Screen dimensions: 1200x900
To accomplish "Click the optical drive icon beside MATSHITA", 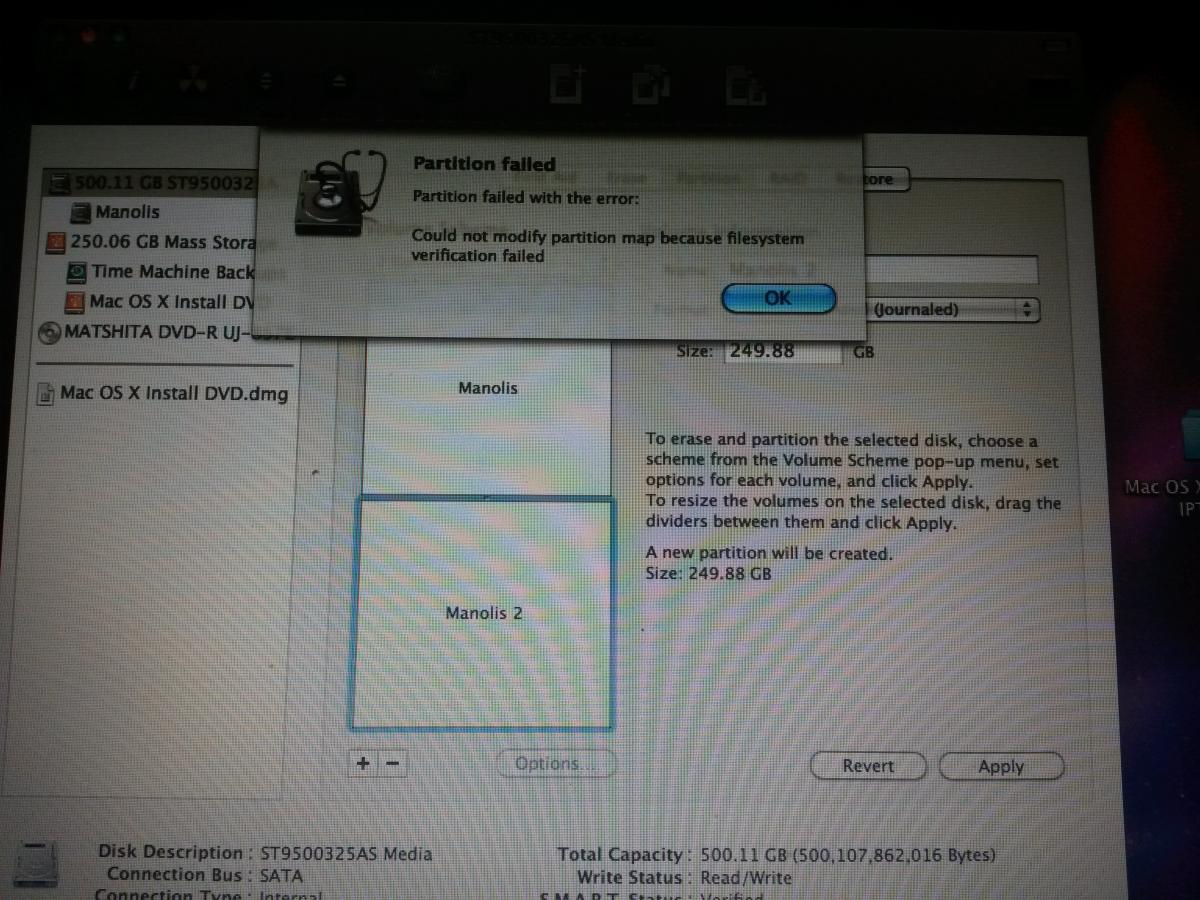I will [49, 332].
